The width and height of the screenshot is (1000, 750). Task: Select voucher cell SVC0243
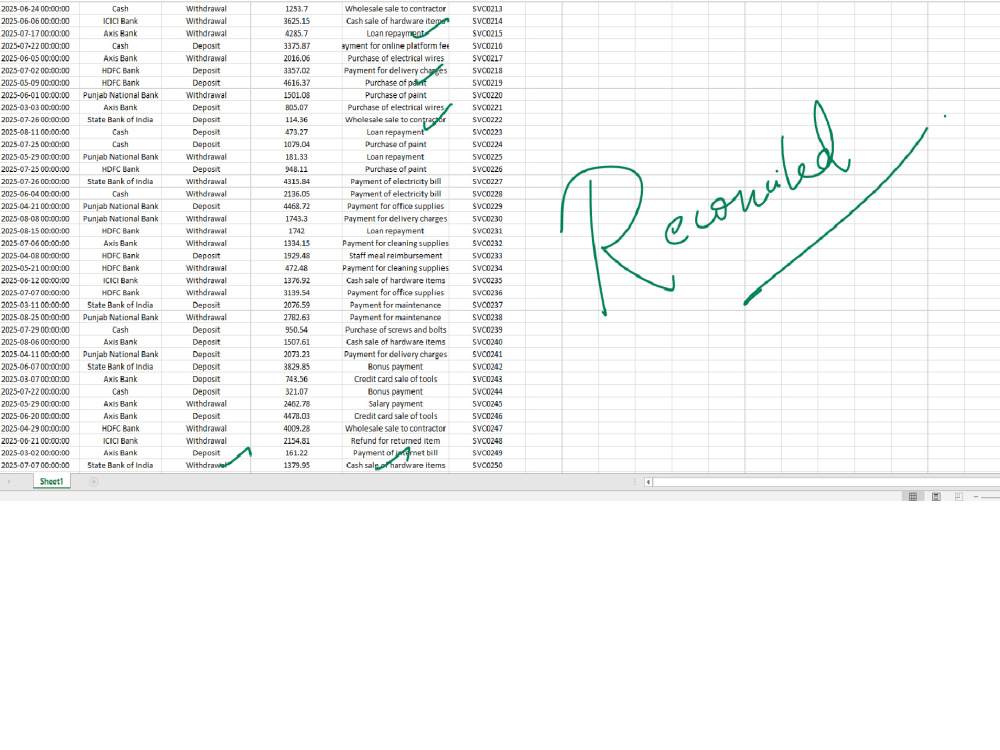tap(487, 379)
